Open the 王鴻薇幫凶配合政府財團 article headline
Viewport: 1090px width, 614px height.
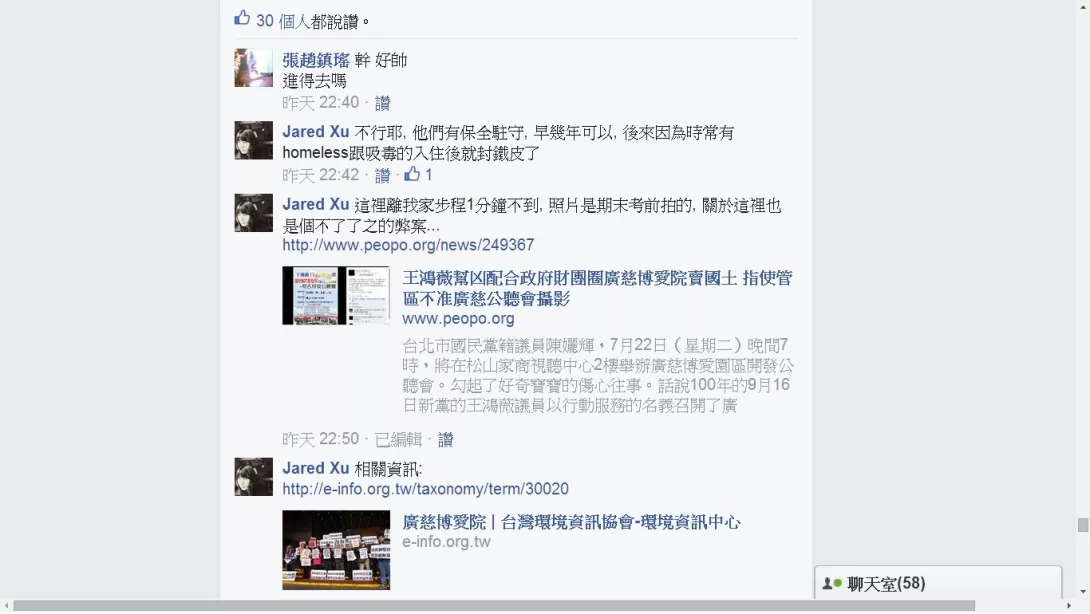point(597,289)
